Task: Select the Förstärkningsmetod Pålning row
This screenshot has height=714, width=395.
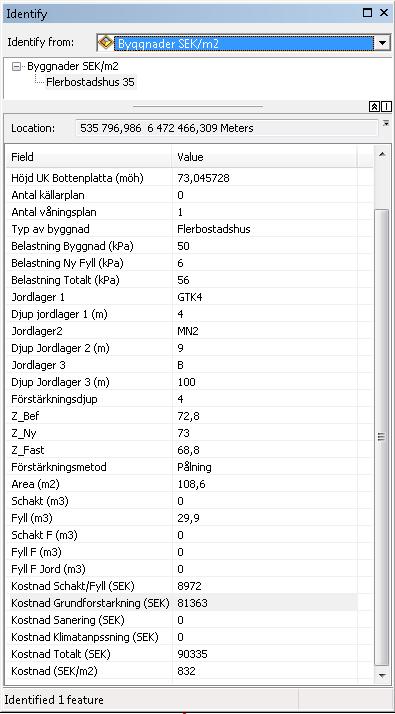Action: click(x=182, y=467)
